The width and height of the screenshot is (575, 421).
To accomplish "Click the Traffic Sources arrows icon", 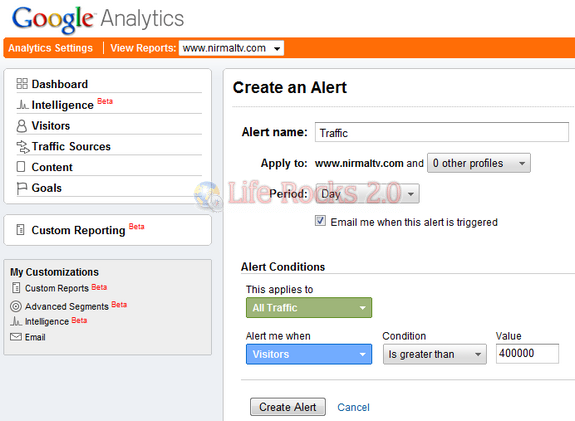I will [22, 147].
